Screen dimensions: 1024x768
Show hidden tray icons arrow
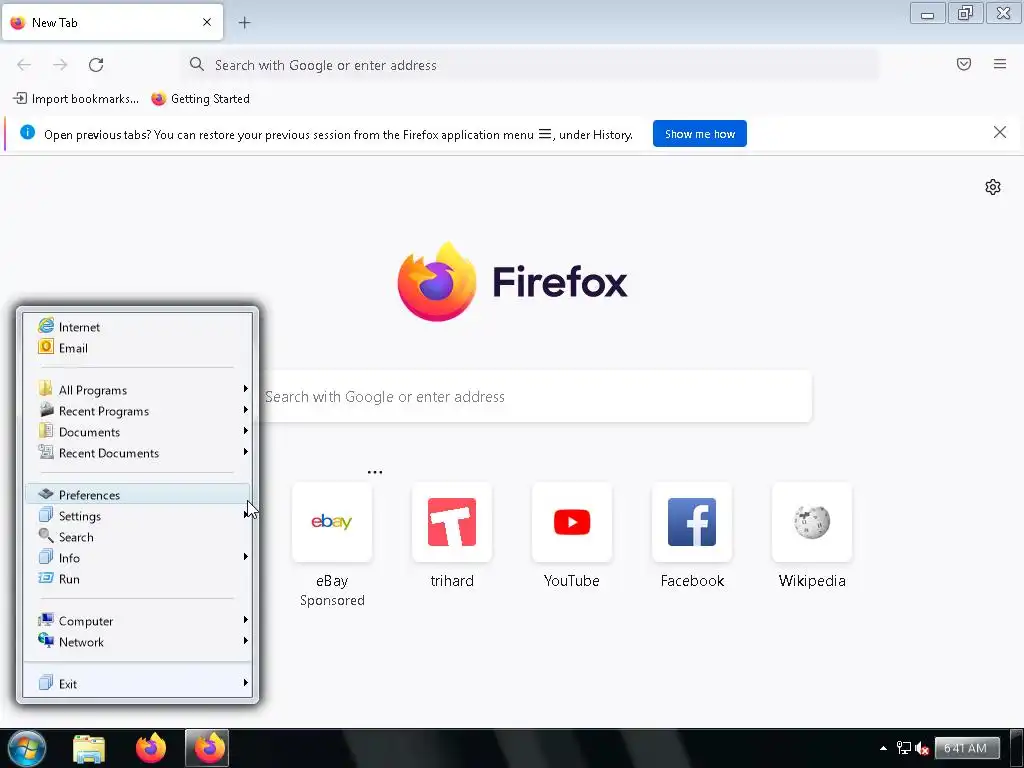point(883,748)
